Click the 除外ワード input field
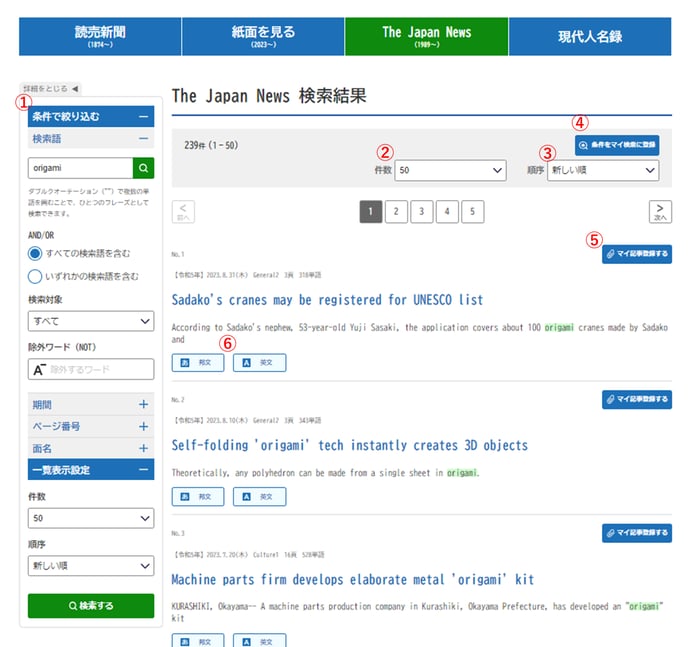The image size is (688, 647). click(x=91, y=369)
